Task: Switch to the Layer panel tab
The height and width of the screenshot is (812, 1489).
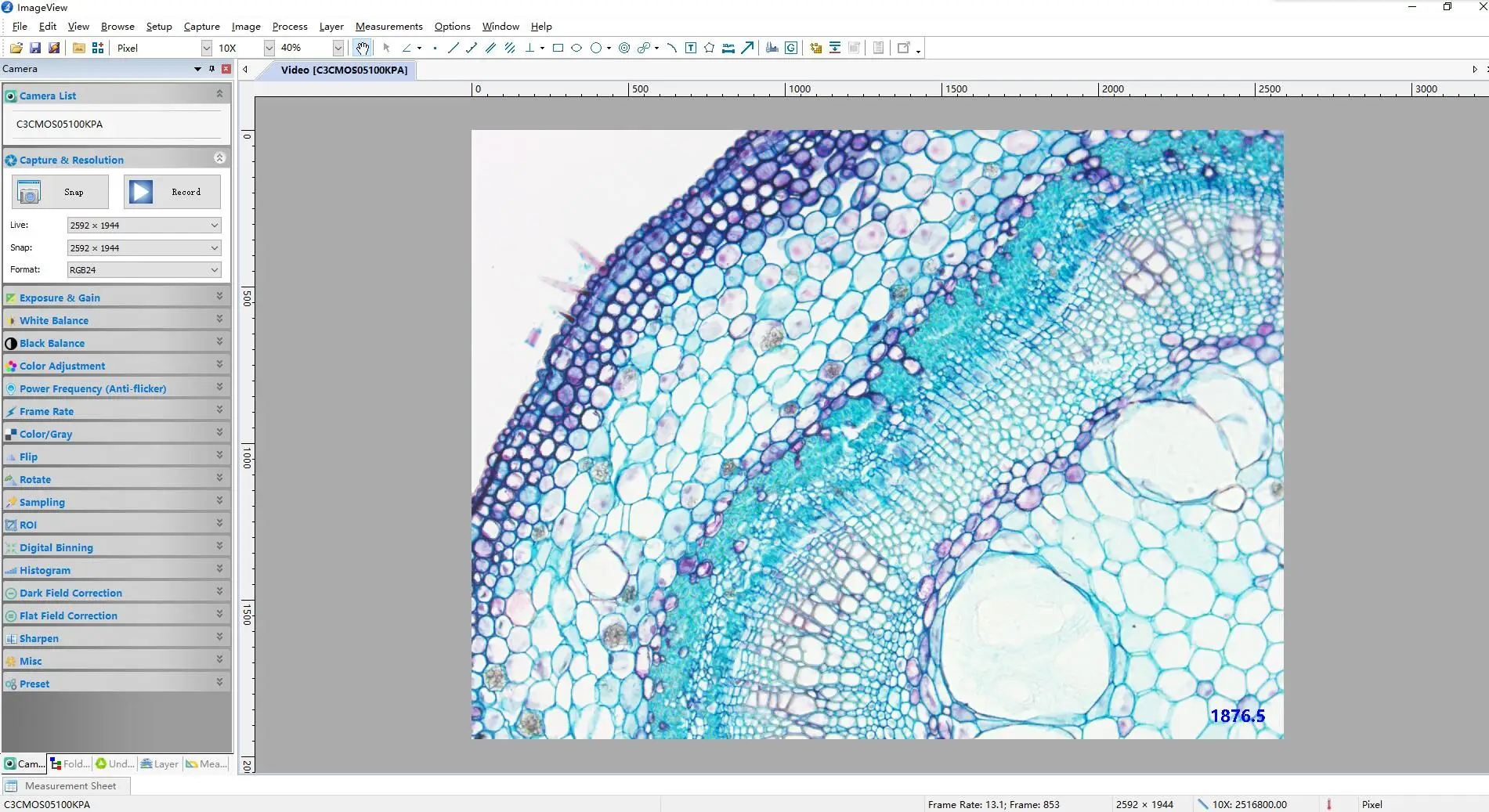Action: pos(160,764)
